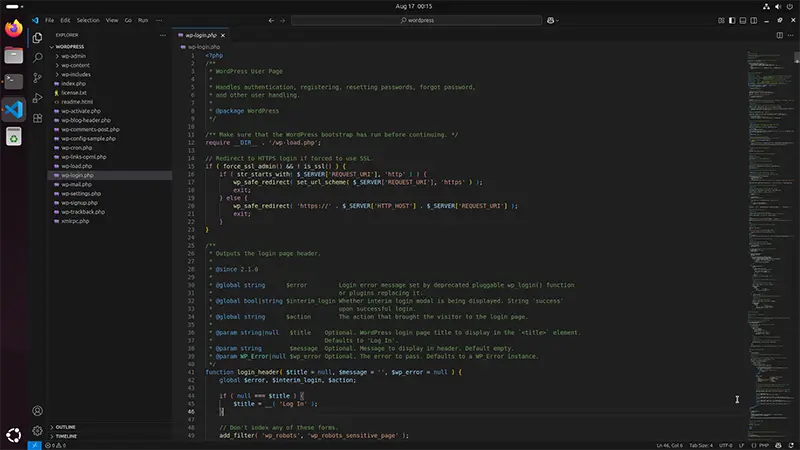Open the Go menu
Image resolution: width=800 pixels, height=450 pixels.
pyautogui.click(x=128, y=20)
